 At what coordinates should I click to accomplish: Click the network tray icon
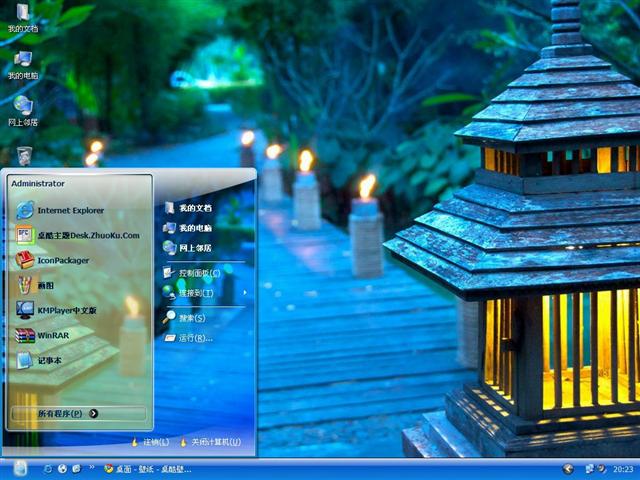coord(590,469)
